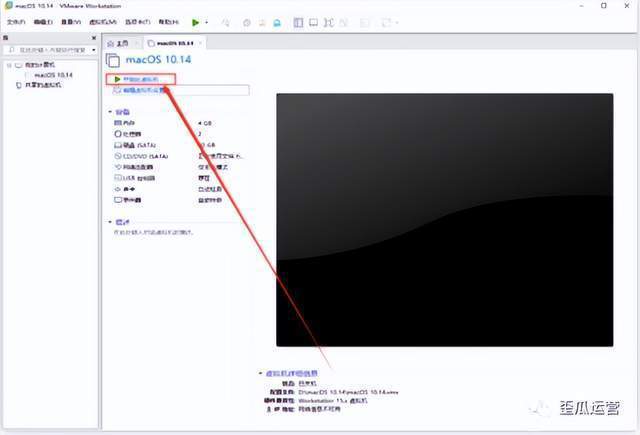Screen dimensions: 640x435
Task: Click the Processors (处理器) device row
Action: click(180, 134)
